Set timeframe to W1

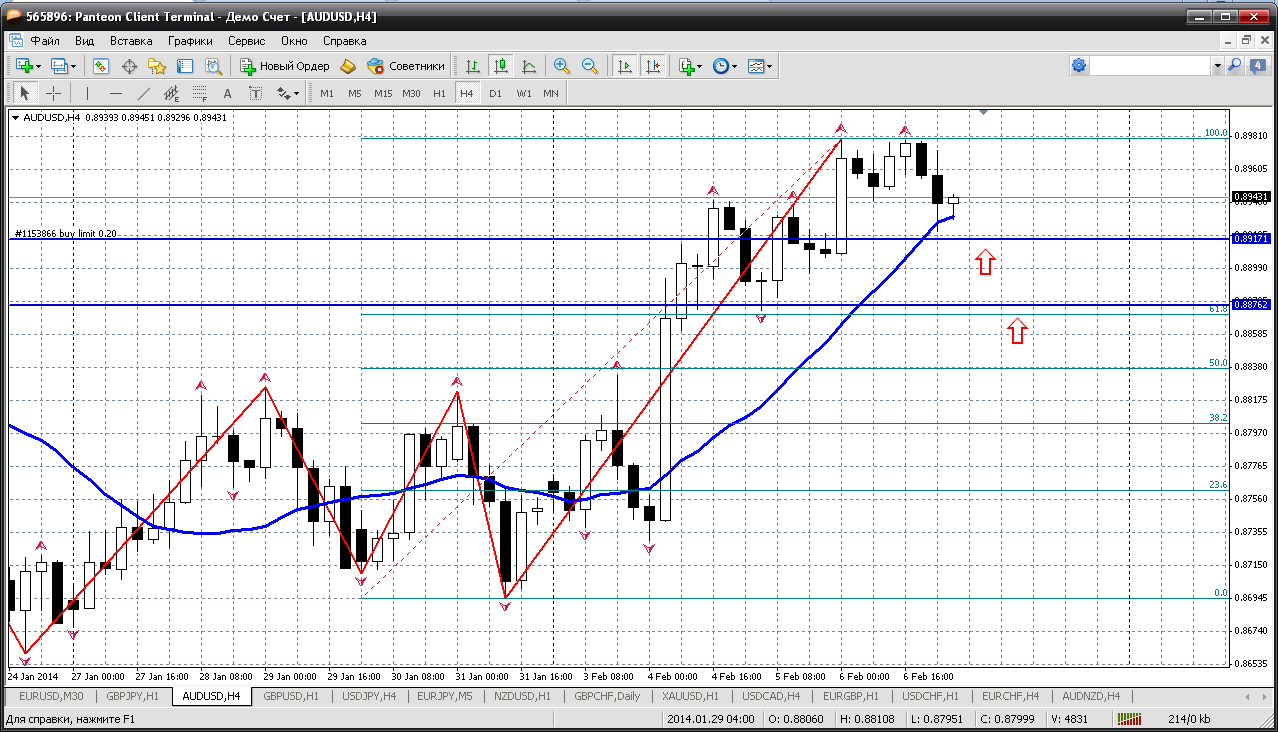(x=523, y=93)
